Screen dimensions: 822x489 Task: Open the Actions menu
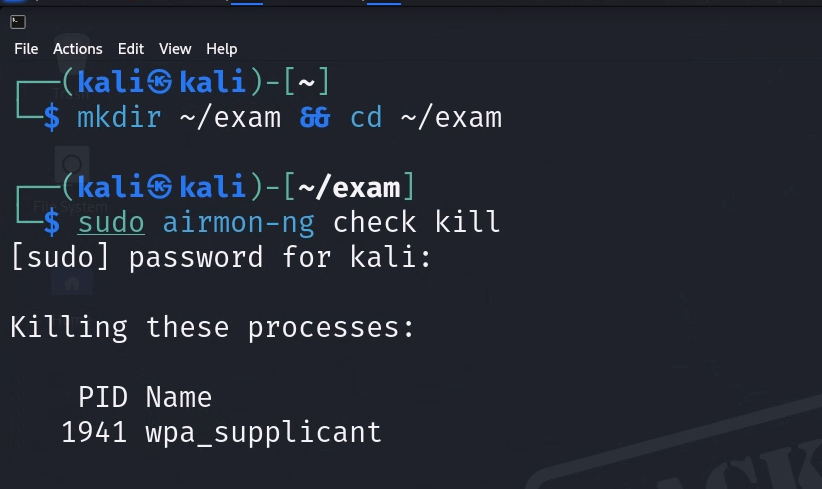78,48
